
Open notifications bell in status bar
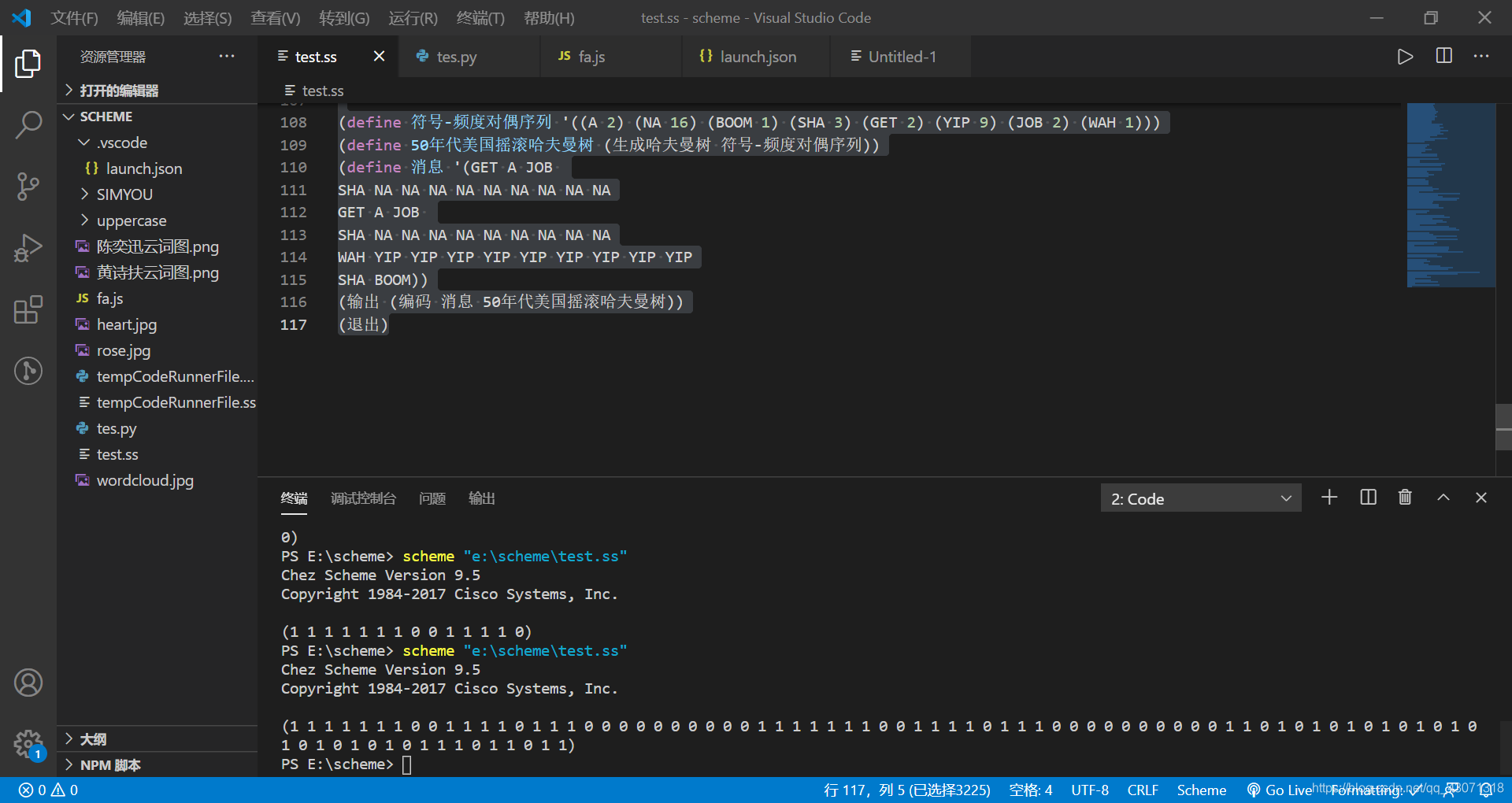click(x=1486, y=790)
